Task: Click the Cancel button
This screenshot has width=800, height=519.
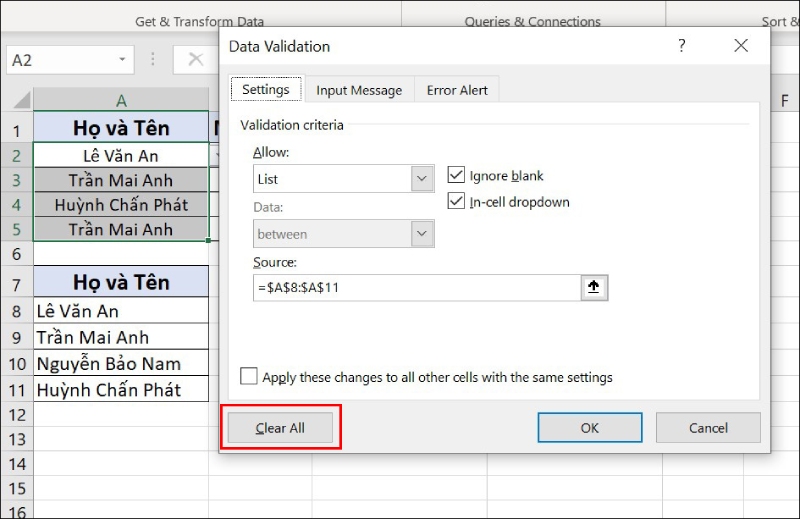Action: click(x=708, y=428)
